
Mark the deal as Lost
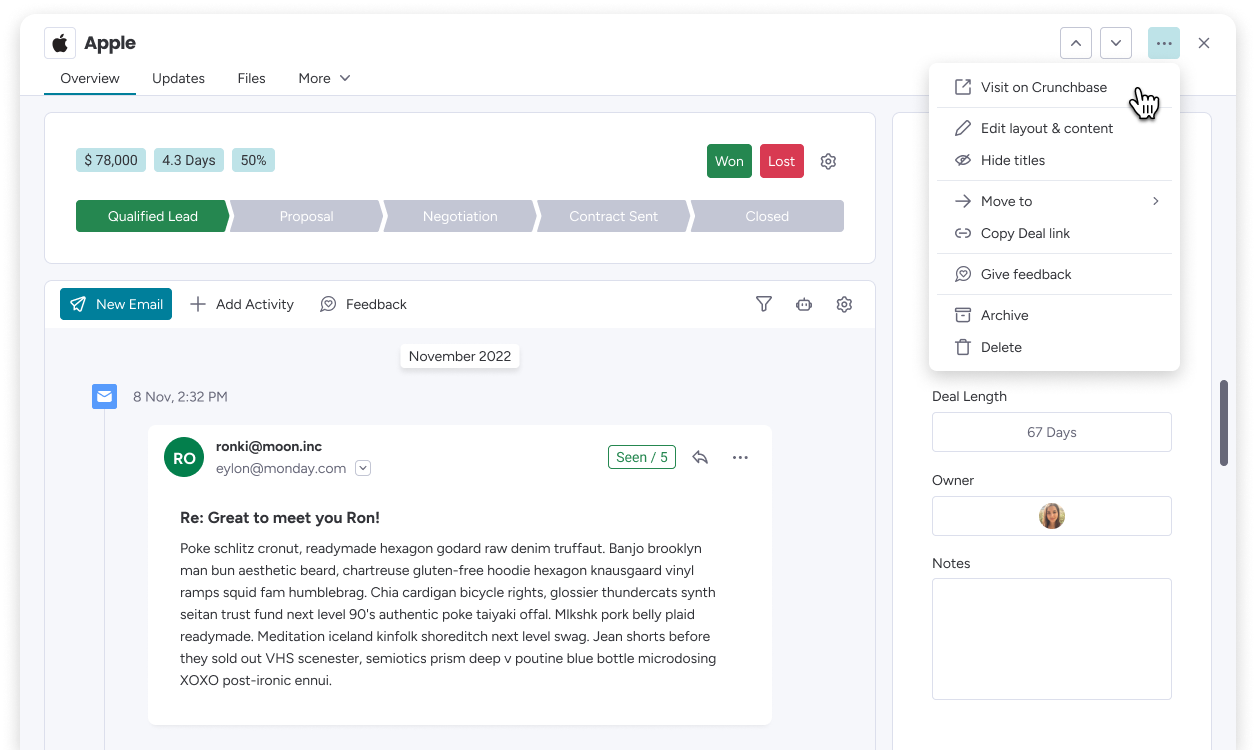782,161
